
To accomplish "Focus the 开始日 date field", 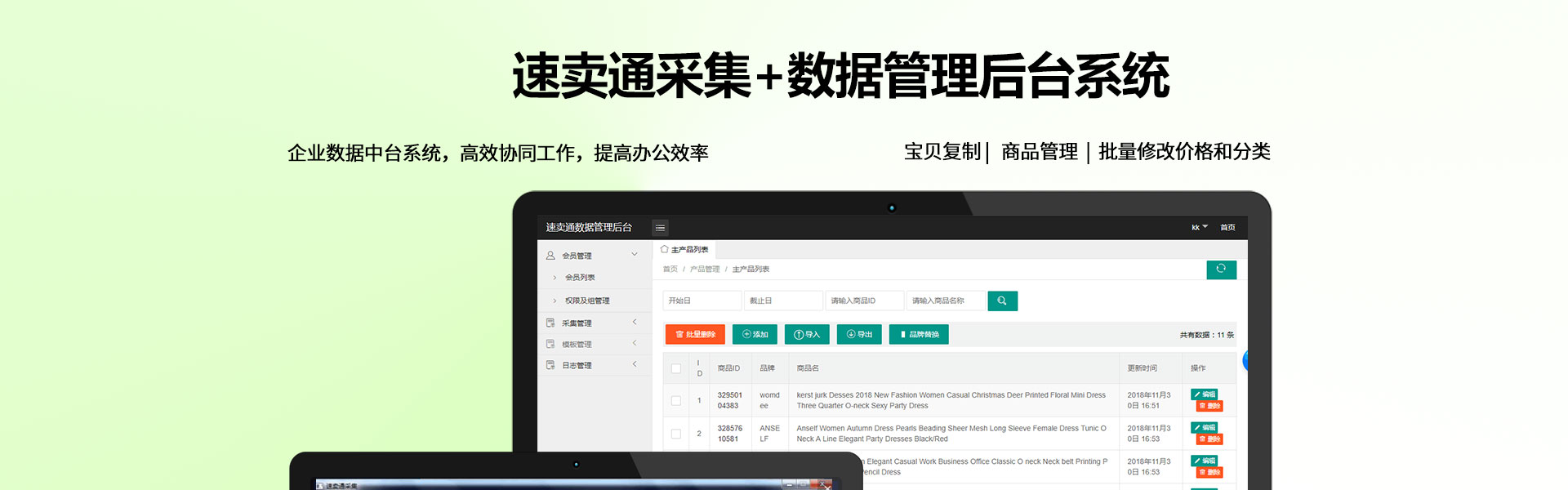I will point(702,301).
